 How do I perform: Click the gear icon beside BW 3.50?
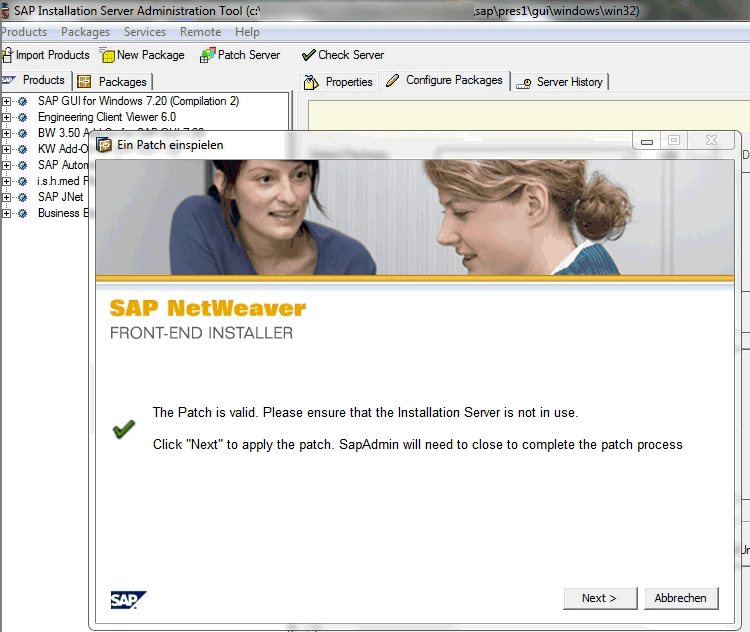(x=22, y=133)
